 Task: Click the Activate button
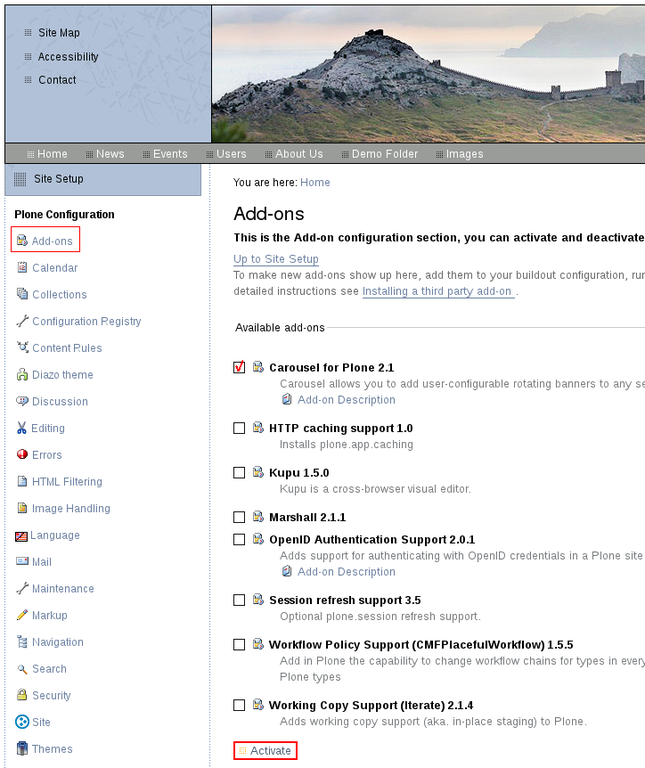tap(265, 750)
